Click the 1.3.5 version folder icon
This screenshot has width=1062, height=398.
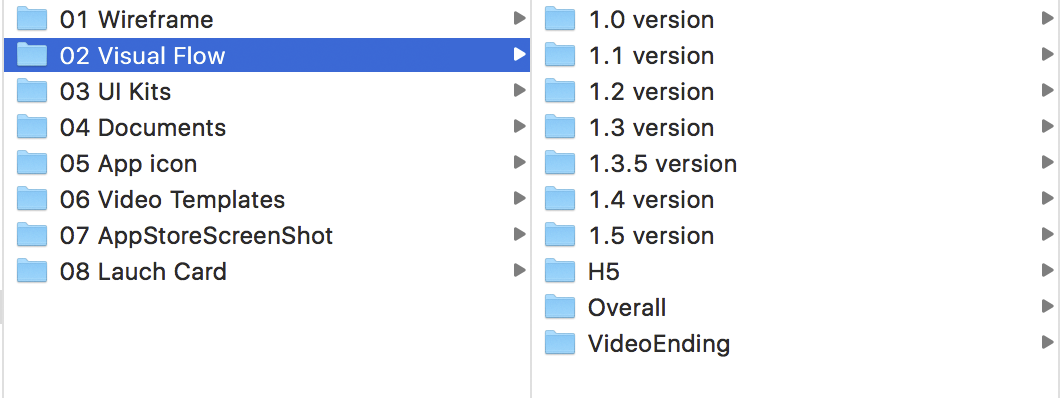(559, 163)
